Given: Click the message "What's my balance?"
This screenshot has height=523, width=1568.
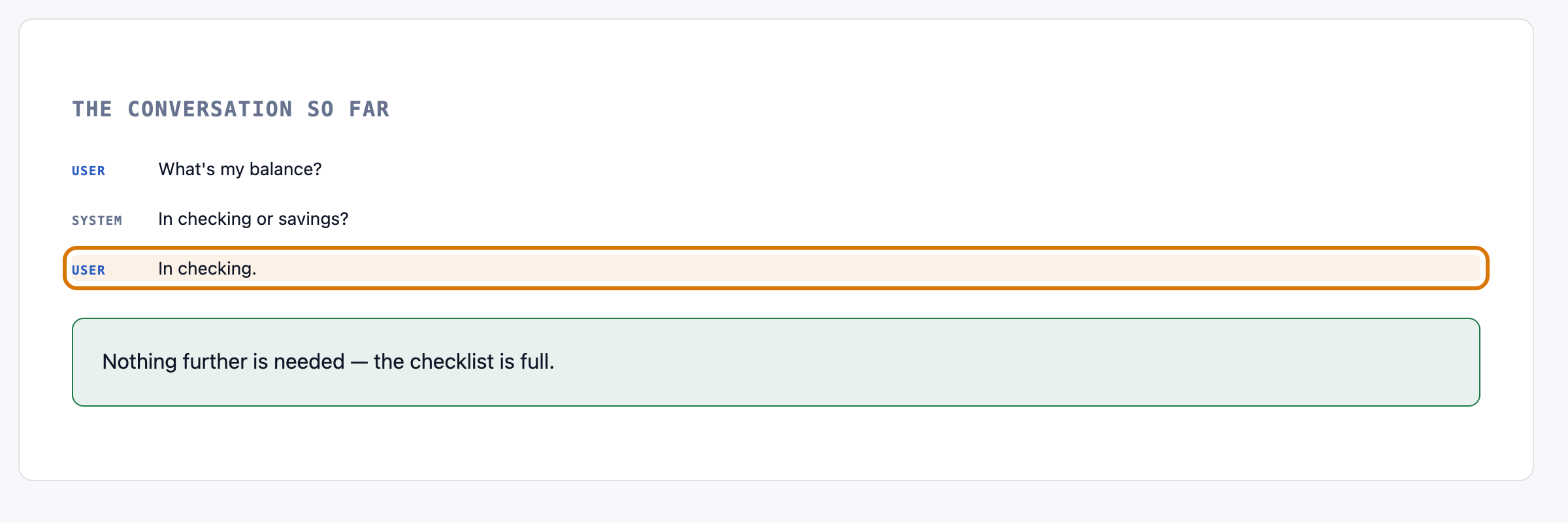Looking at the screenshot, I should [x=240, y=169].
